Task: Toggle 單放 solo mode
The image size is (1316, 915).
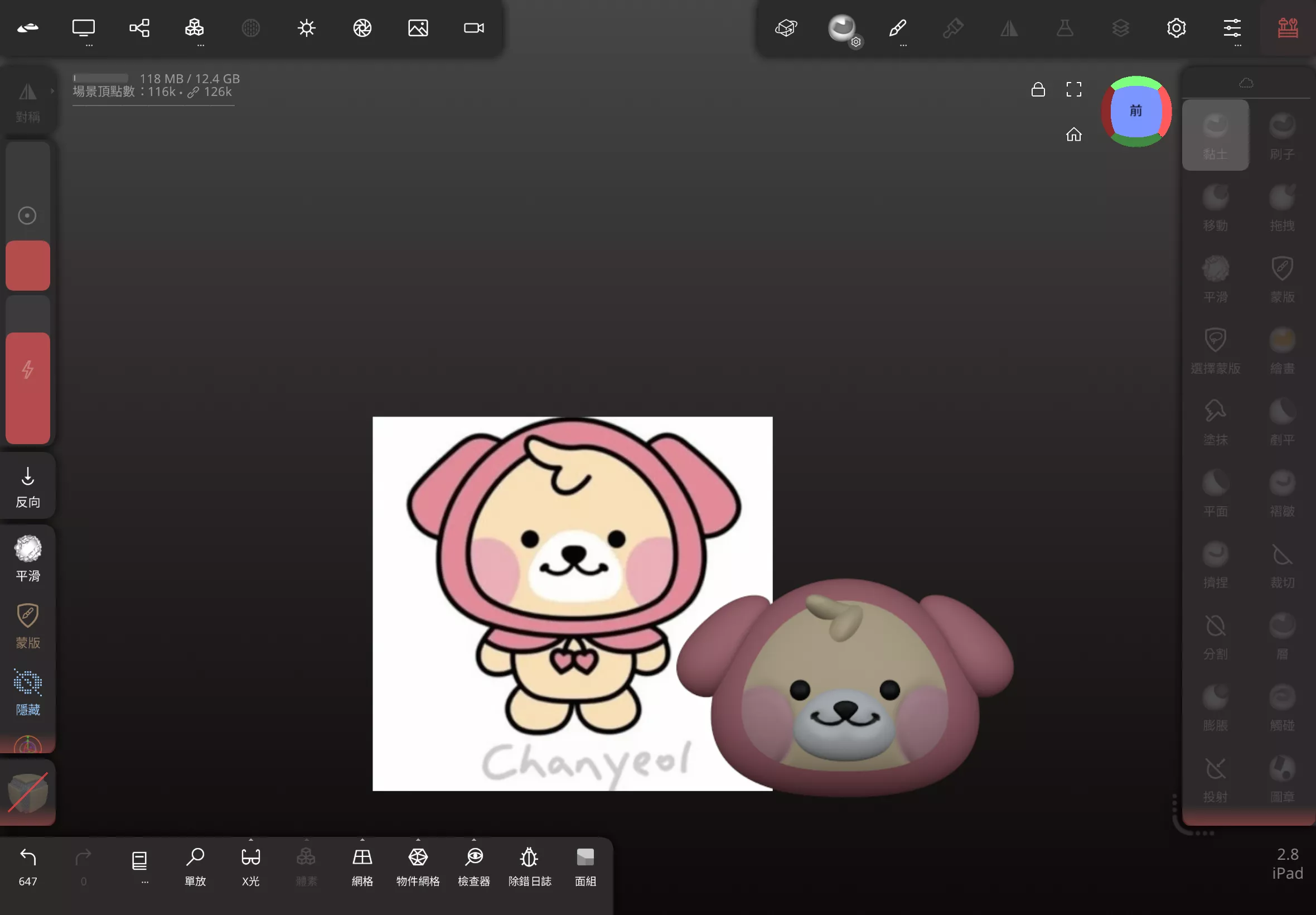Action: pos(195,866)
